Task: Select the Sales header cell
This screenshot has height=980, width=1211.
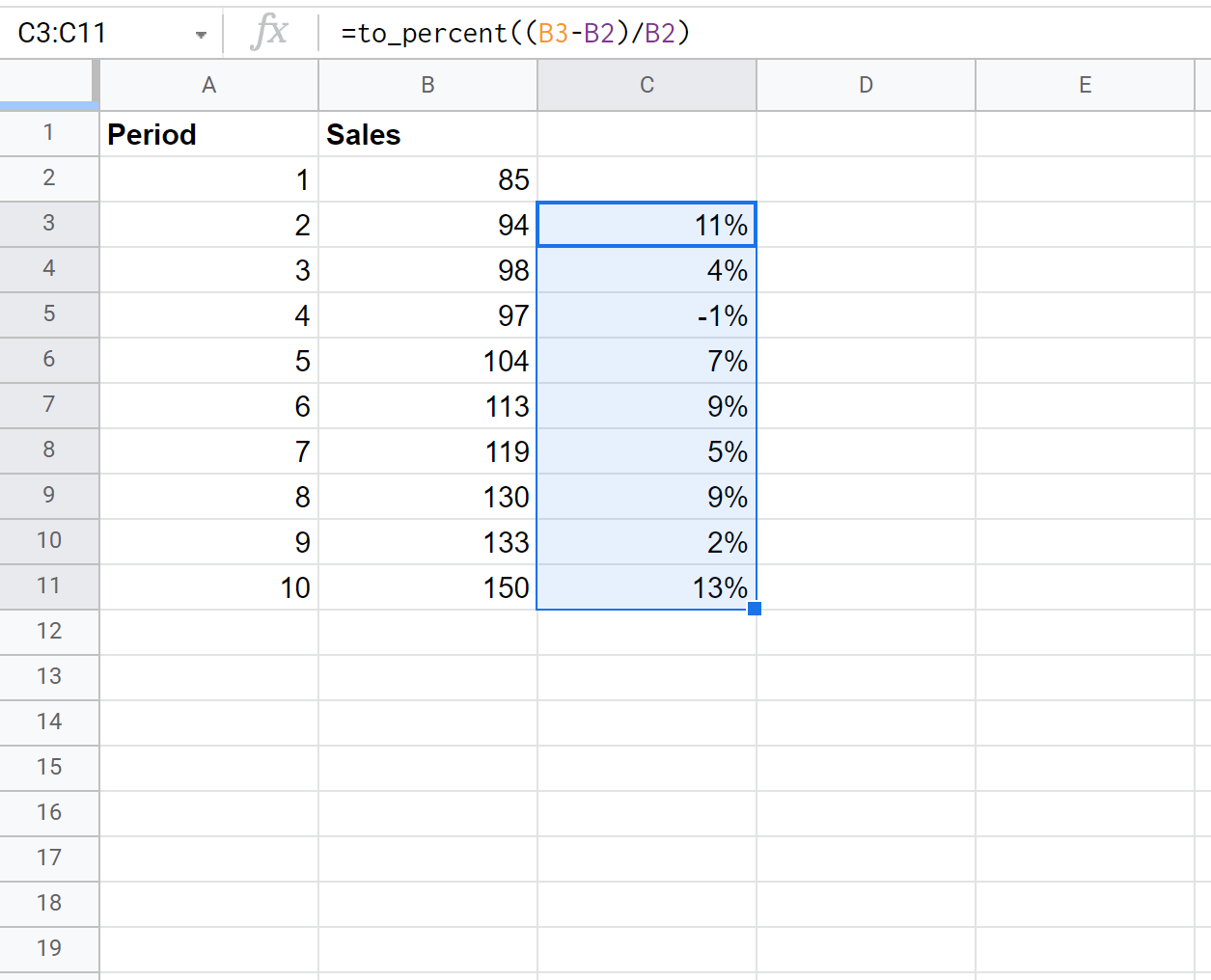Action: tap(427, 135)
